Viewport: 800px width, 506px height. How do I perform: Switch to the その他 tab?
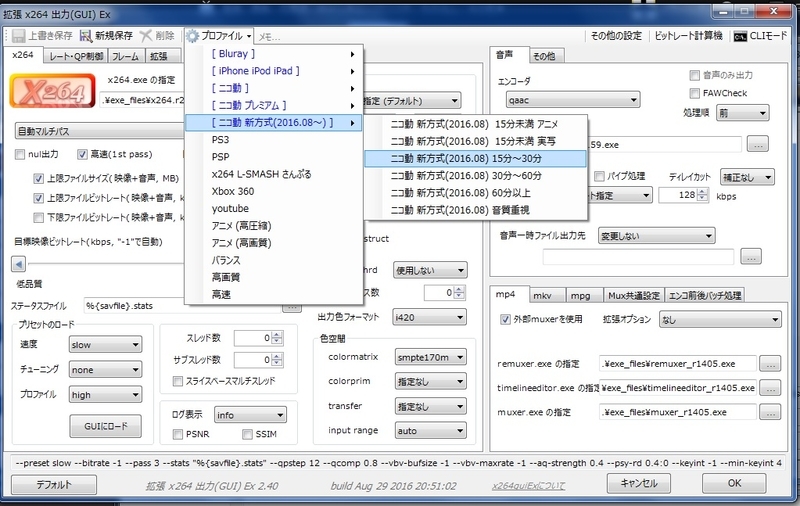point(545,56)
